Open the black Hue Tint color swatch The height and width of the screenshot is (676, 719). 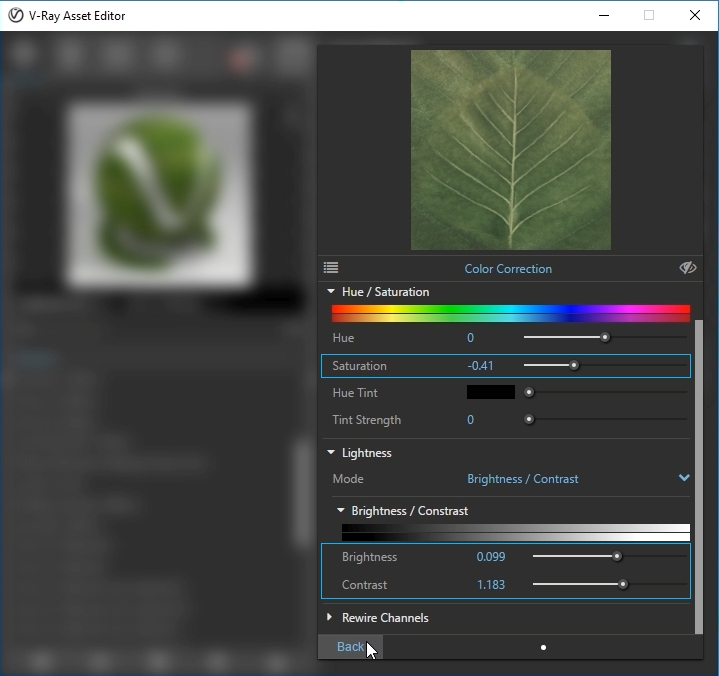(x=490, y=393)
